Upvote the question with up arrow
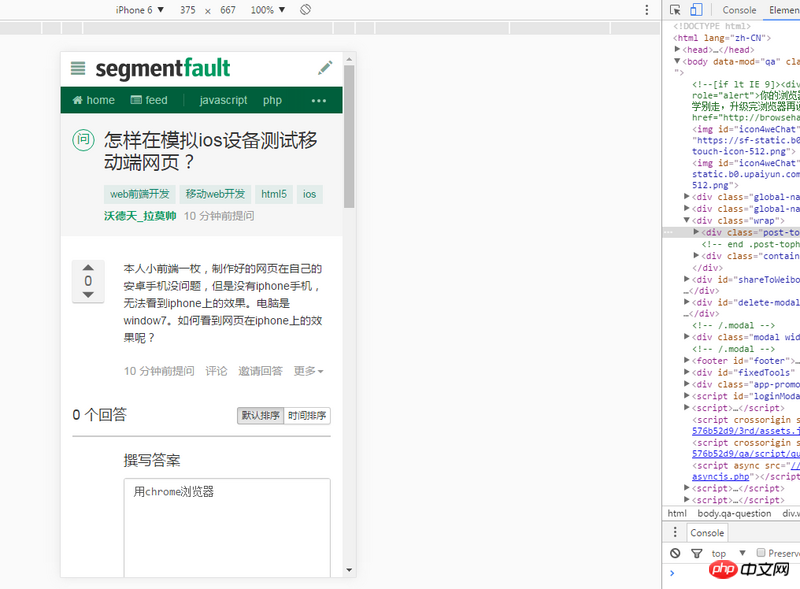The width and height of the screenshot is (800, 589). pos(88,268)
